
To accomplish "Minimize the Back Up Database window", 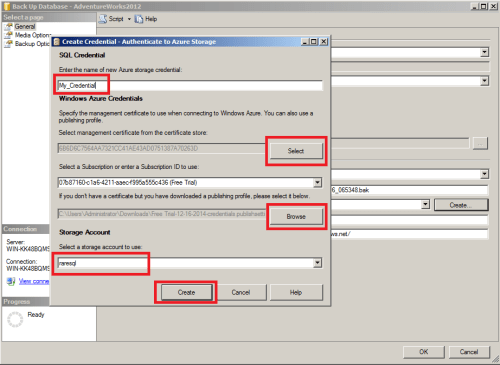I will coord(475,6).
